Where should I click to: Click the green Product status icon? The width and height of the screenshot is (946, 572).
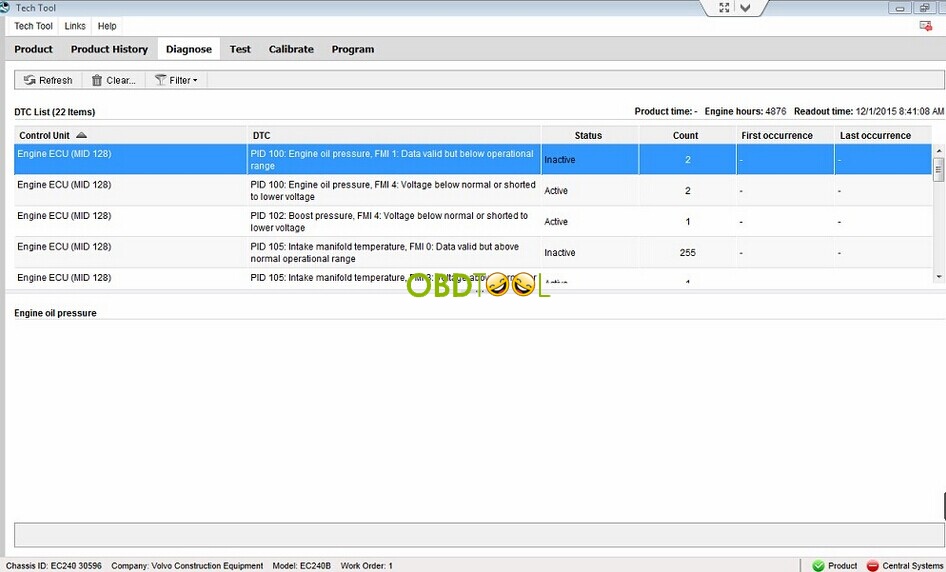(818, 565)
